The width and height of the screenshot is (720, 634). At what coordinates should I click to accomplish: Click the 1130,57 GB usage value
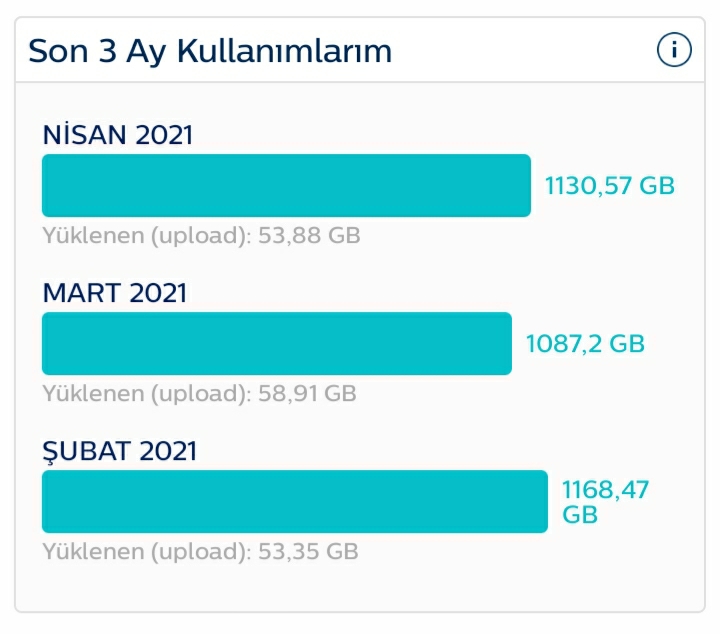point(609,186)
